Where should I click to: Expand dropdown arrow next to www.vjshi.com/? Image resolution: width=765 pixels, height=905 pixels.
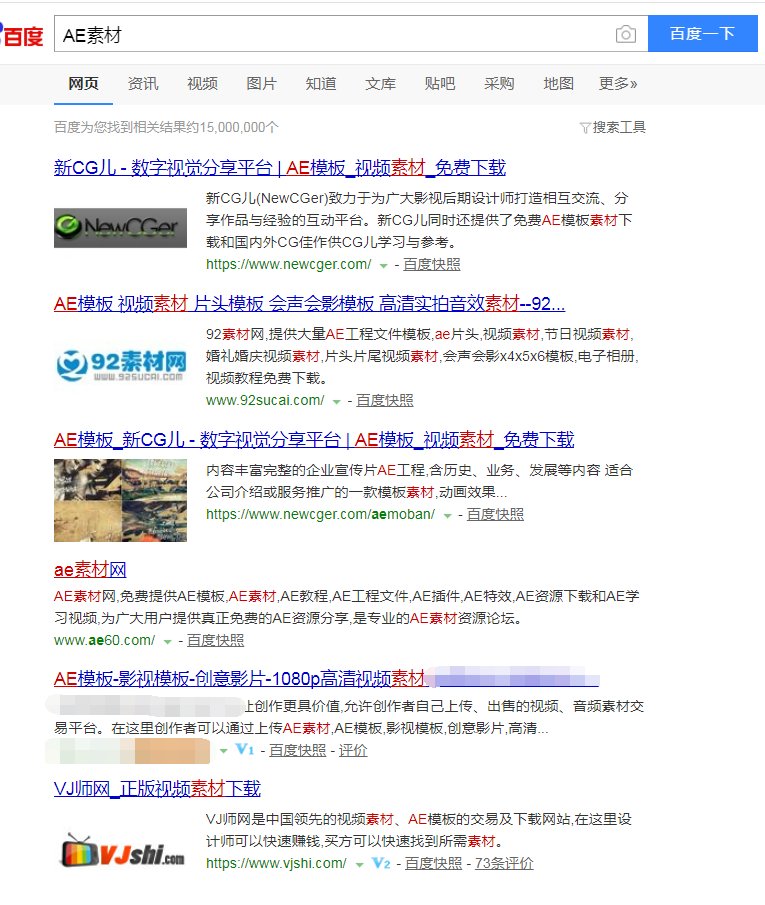tap(359, 865)
